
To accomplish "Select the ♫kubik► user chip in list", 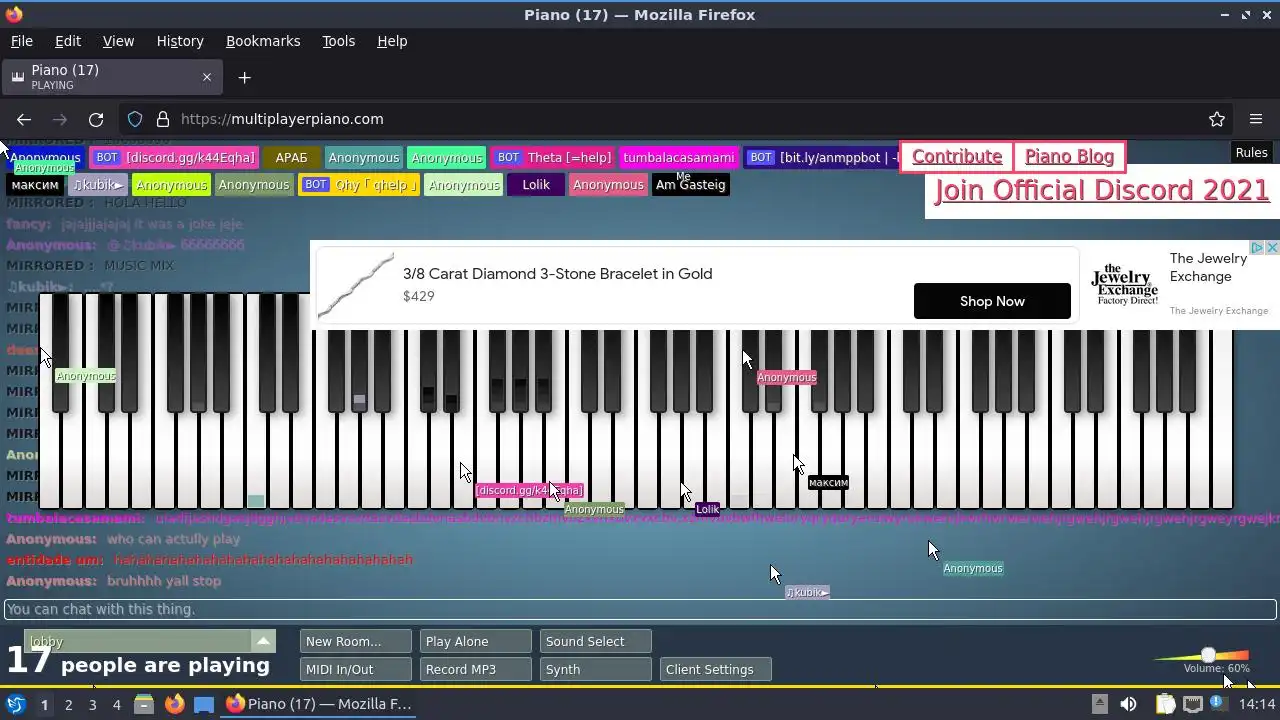I will pyautogui.click(x=98, y=185).
